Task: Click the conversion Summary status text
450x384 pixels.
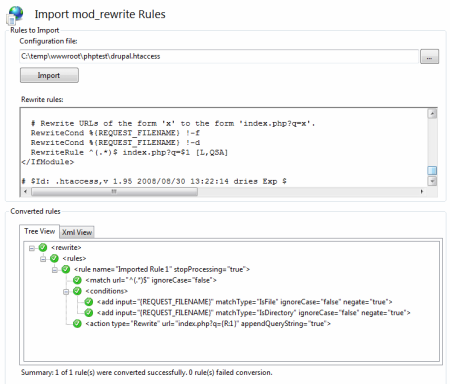Action: [x=147, y=373]
